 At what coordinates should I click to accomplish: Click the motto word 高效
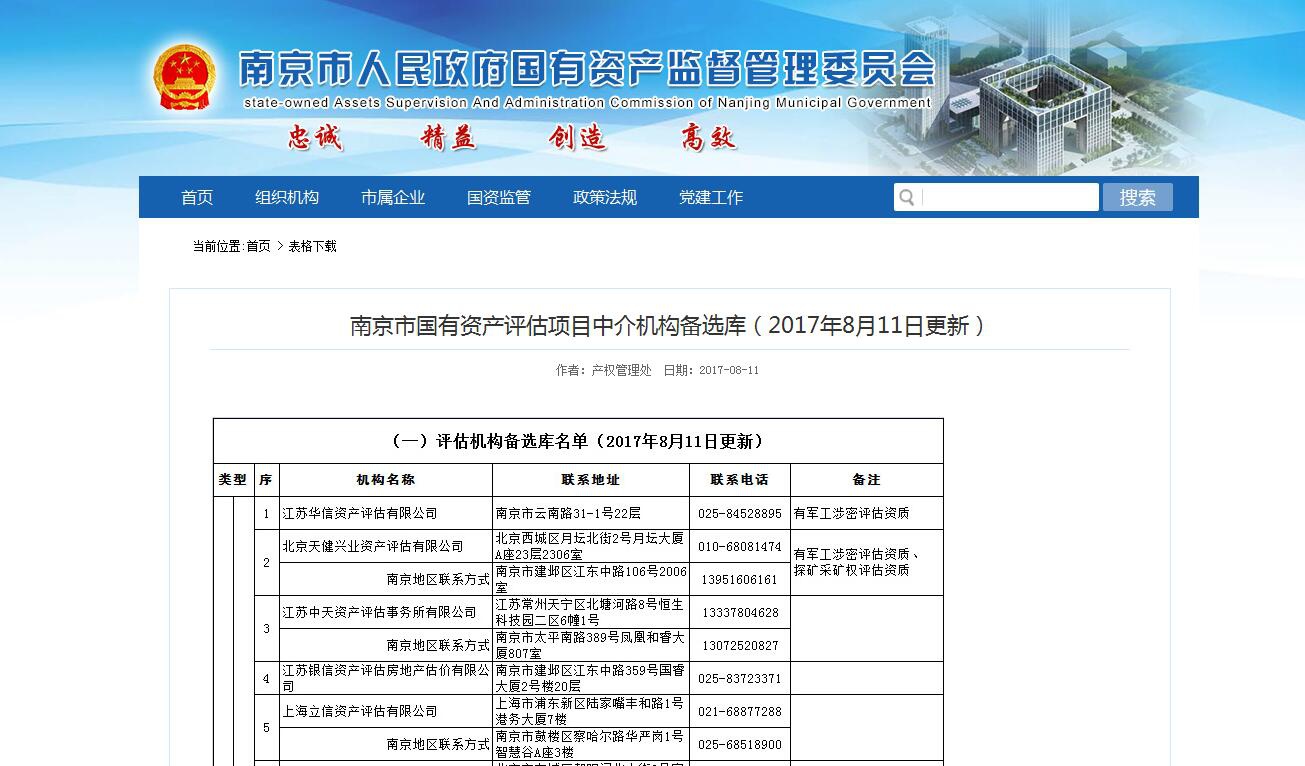709,137
